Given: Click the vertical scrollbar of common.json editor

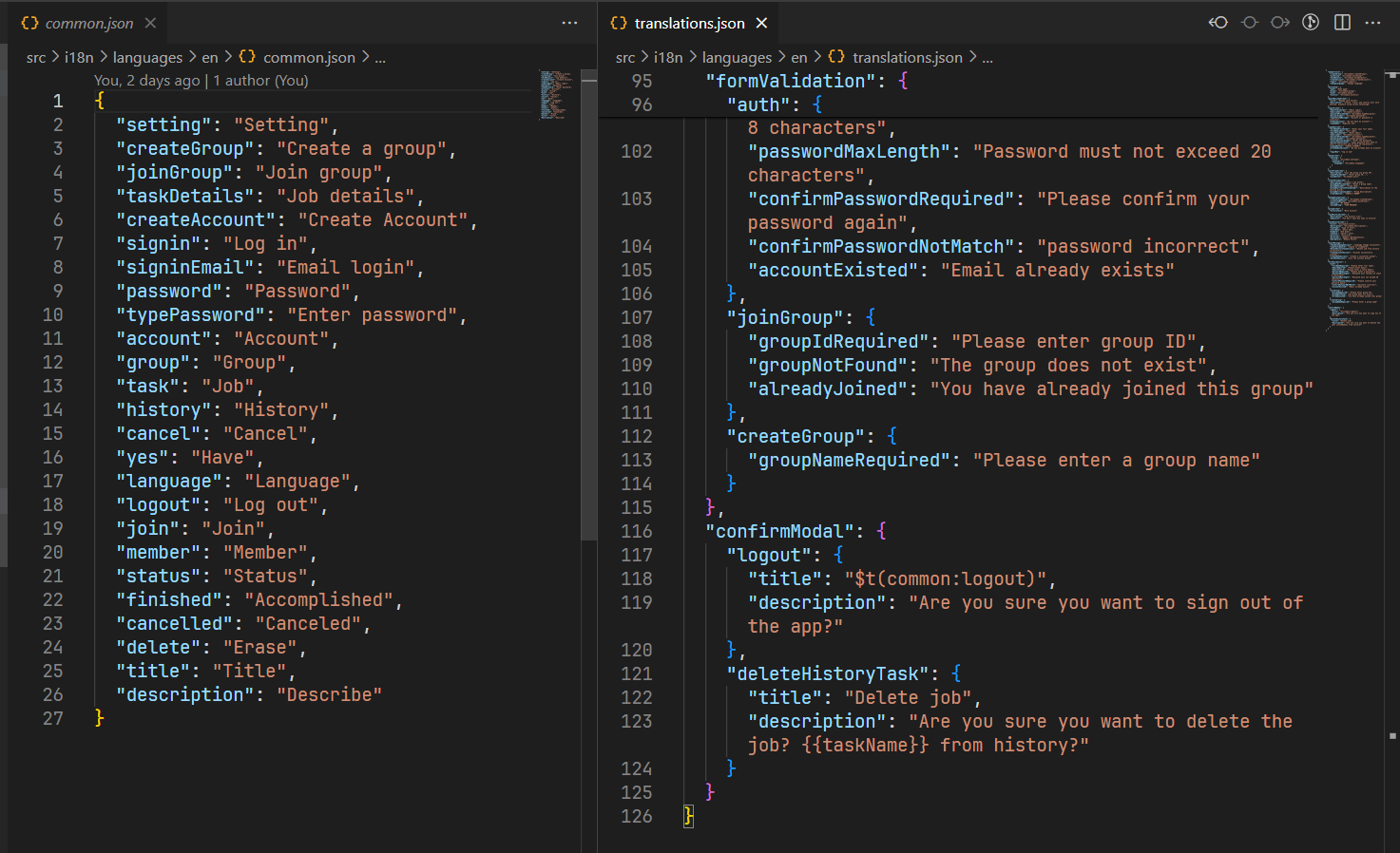Looking at the screenshot, I should click(588, 304).
